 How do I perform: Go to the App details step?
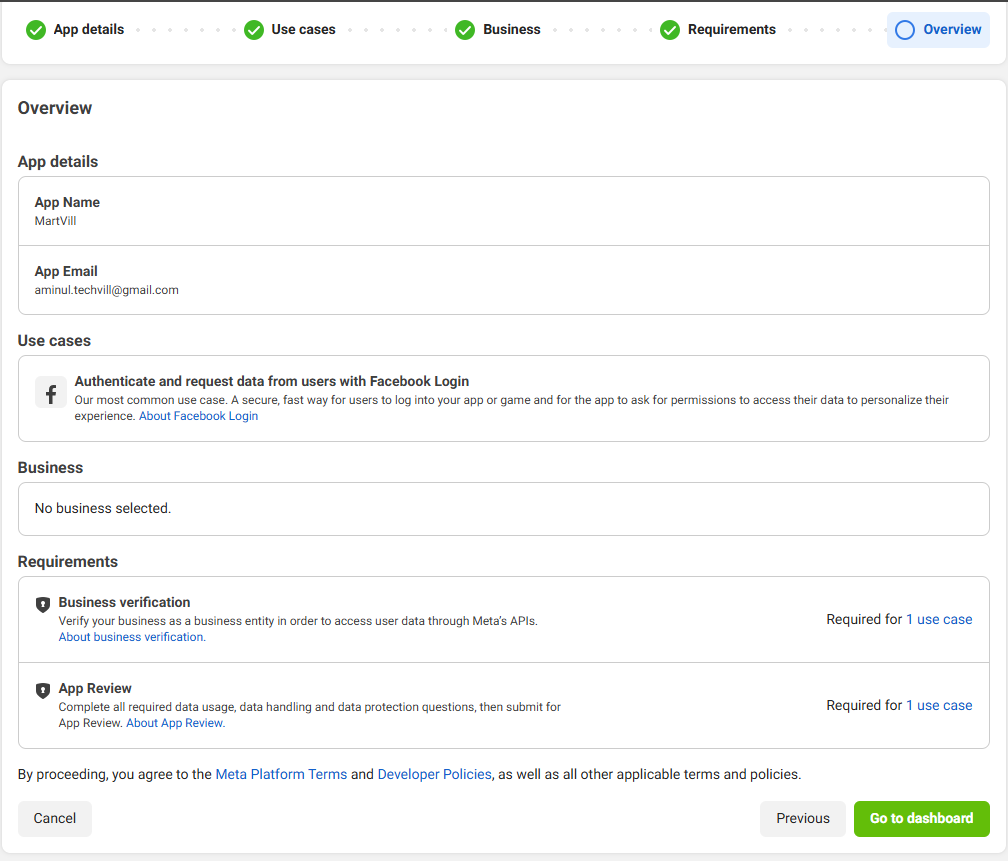(88, 30)
